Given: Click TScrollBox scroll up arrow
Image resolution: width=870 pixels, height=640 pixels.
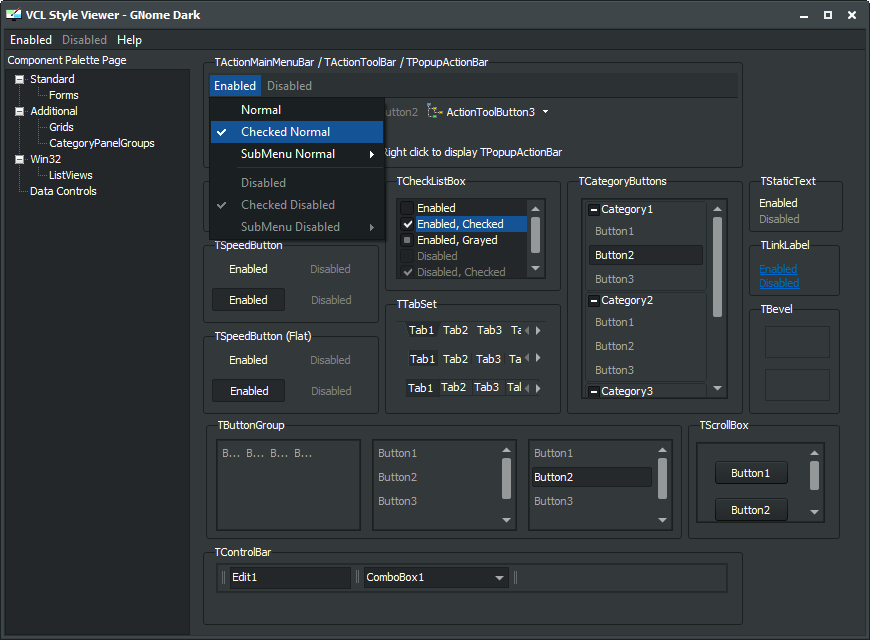Looking at the screenshot, I should (815, 453).
